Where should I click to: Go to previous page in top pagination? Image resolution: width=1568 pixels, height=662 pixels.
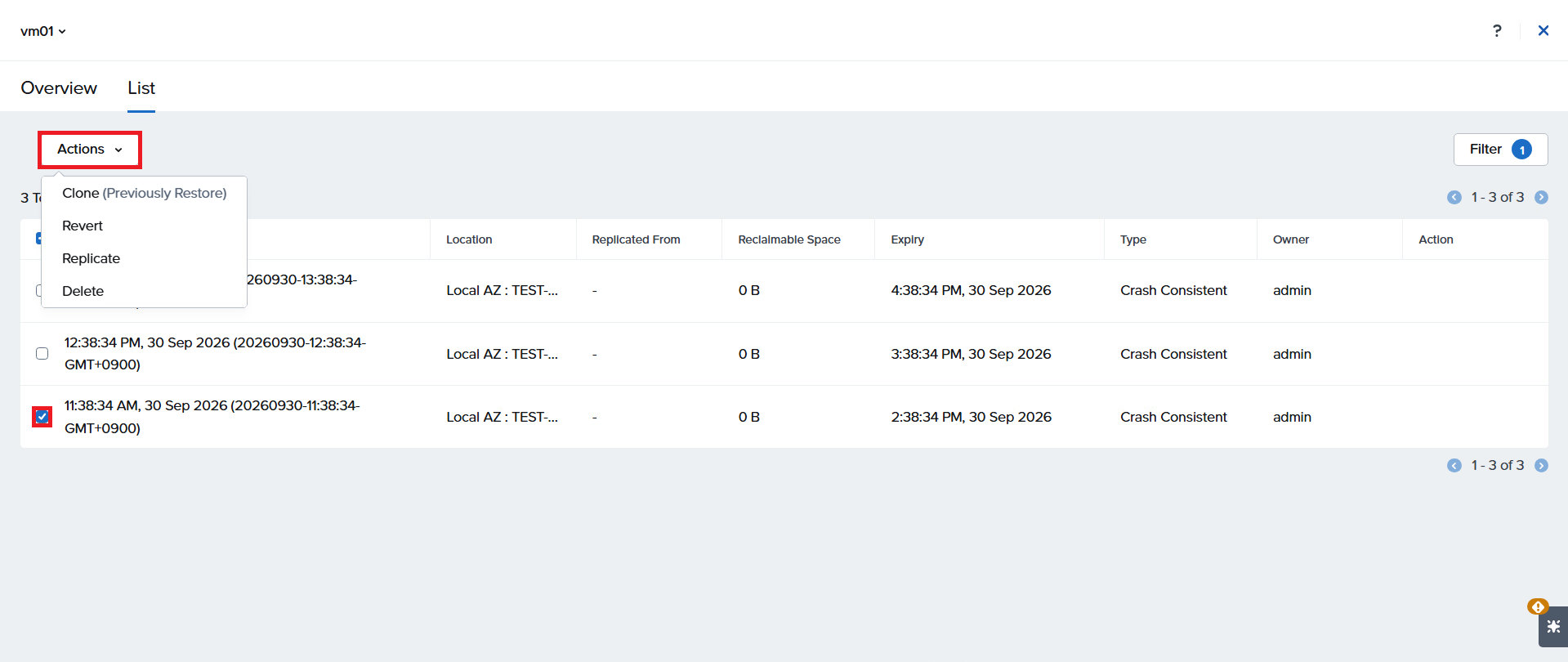tap(1454, 197)
